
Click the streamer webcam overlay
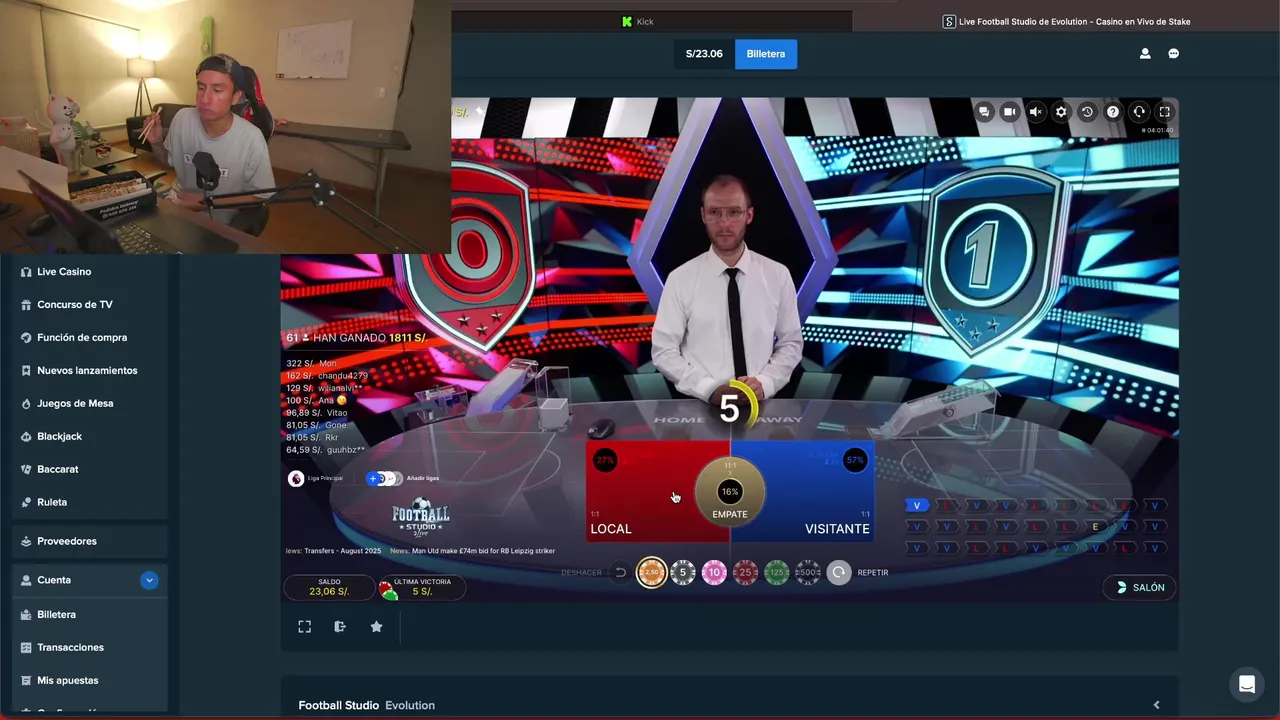226,126
